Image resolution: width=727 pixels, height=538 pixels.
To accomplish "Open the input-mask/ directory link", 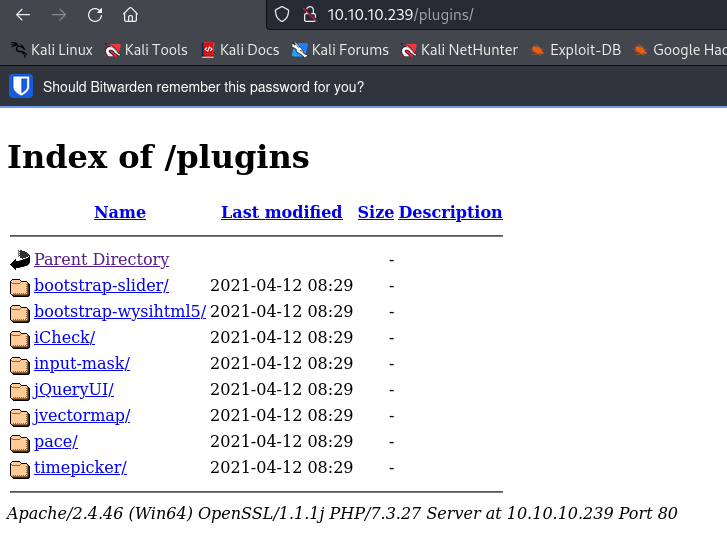I will point(82,363).
